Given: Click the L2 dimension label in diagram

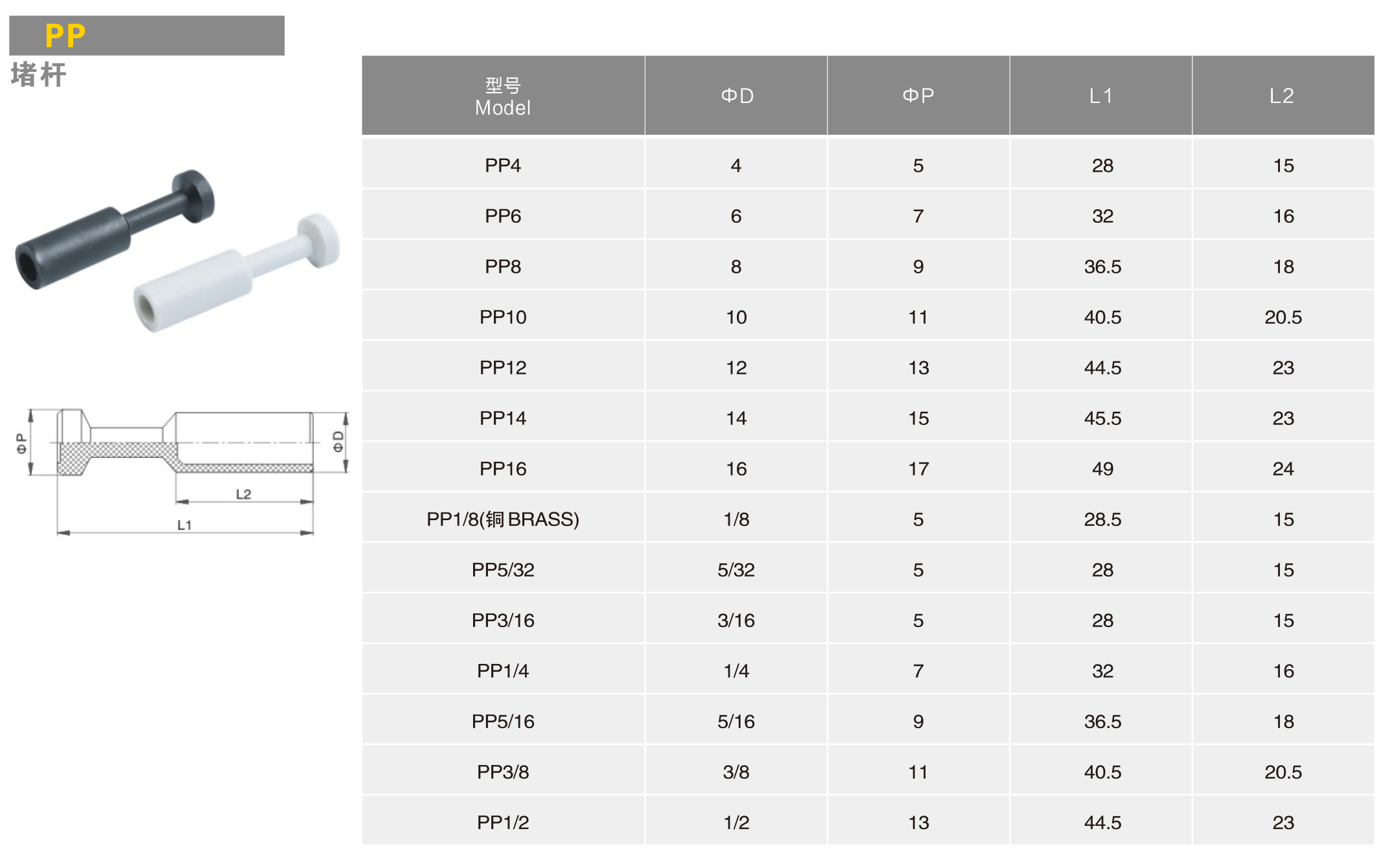Looking at the screenshot, I should (244, 494).
